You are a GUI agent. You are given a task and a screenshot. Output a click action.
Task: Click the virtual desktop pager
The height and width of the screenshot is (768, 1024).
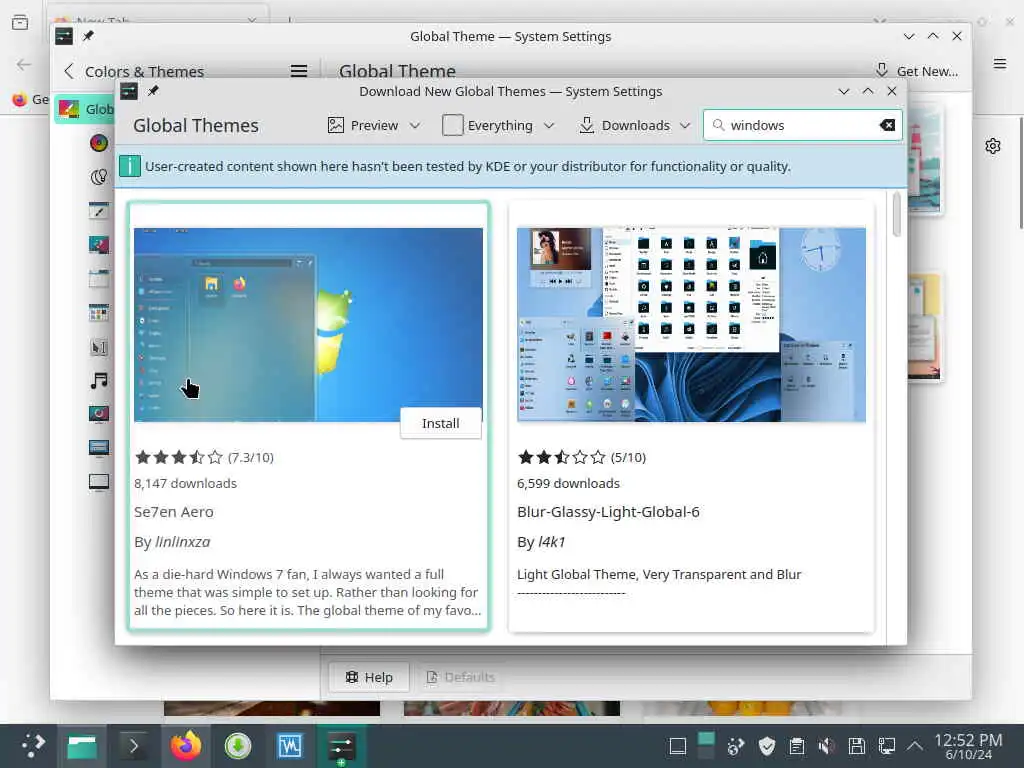tap(706, 746)
